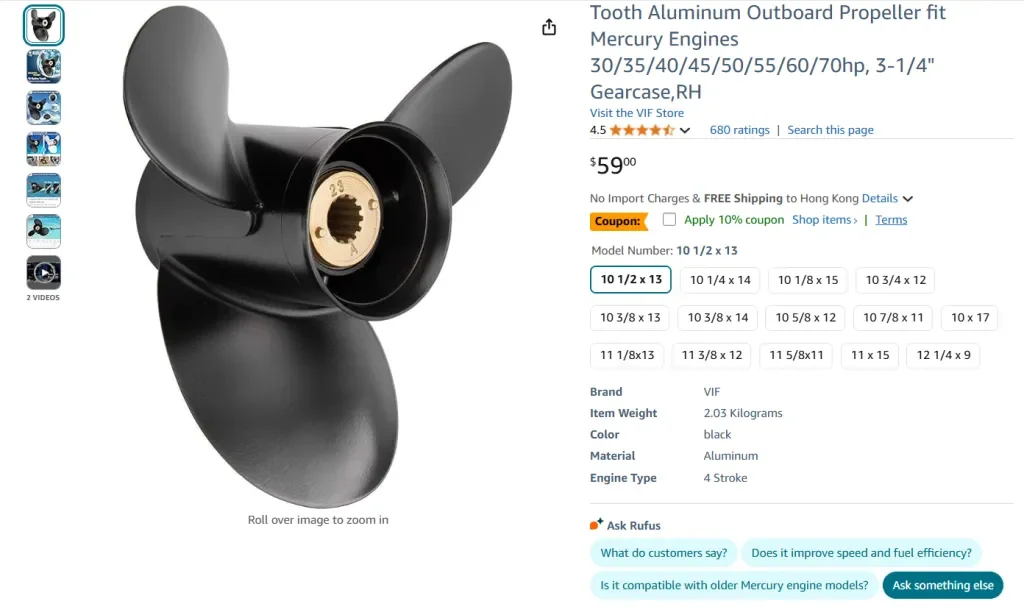
Task: Click the Search this page link
Action: [830, 129]
